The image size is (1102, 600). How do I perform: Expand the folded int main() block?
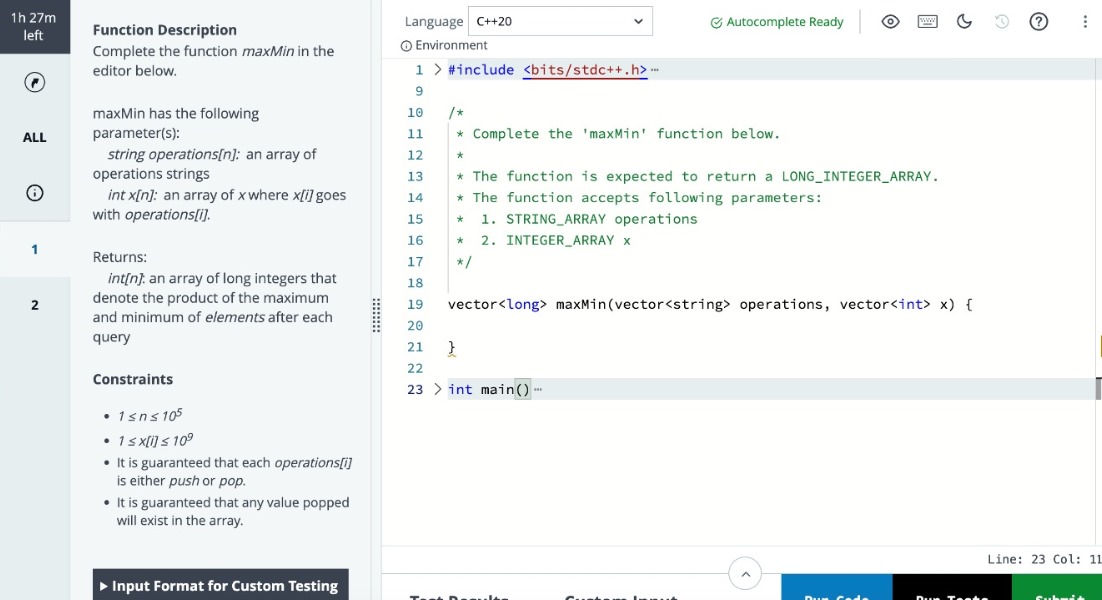pos(437,389)
